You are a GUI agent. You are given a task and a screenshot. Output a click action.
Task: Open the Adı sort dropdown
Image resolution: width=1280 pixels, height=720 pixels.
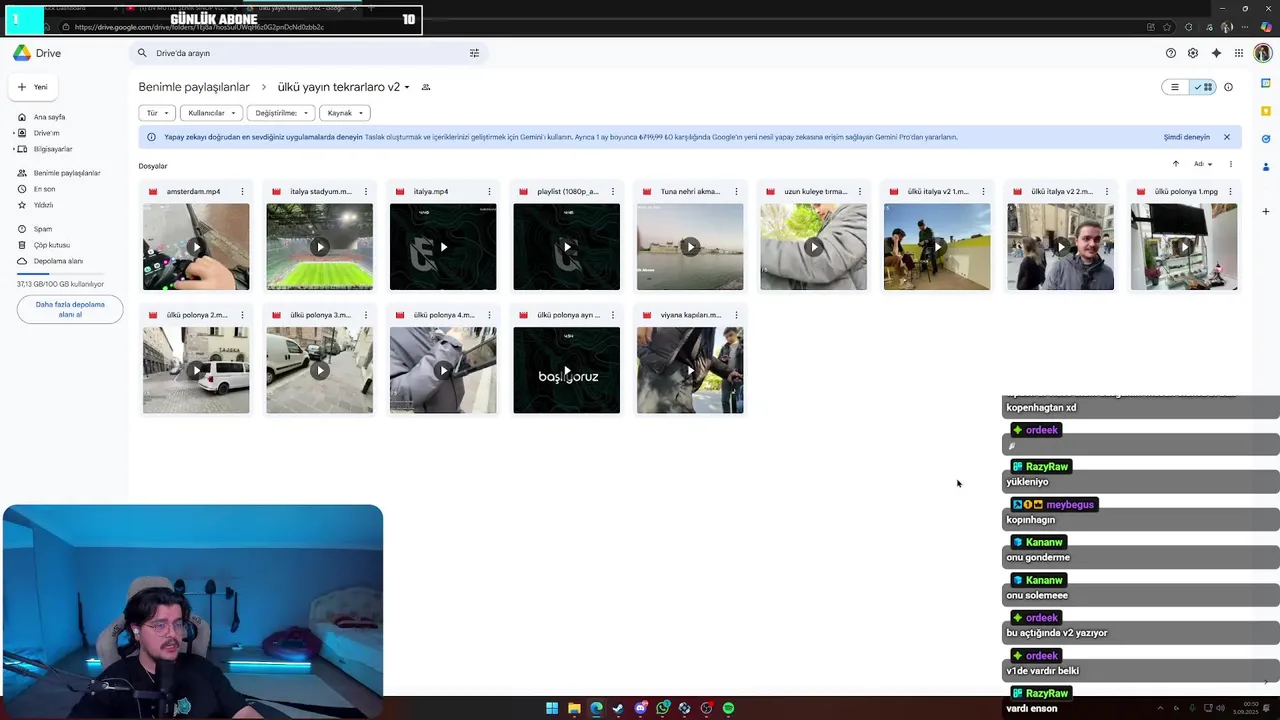click(1203, 164)
